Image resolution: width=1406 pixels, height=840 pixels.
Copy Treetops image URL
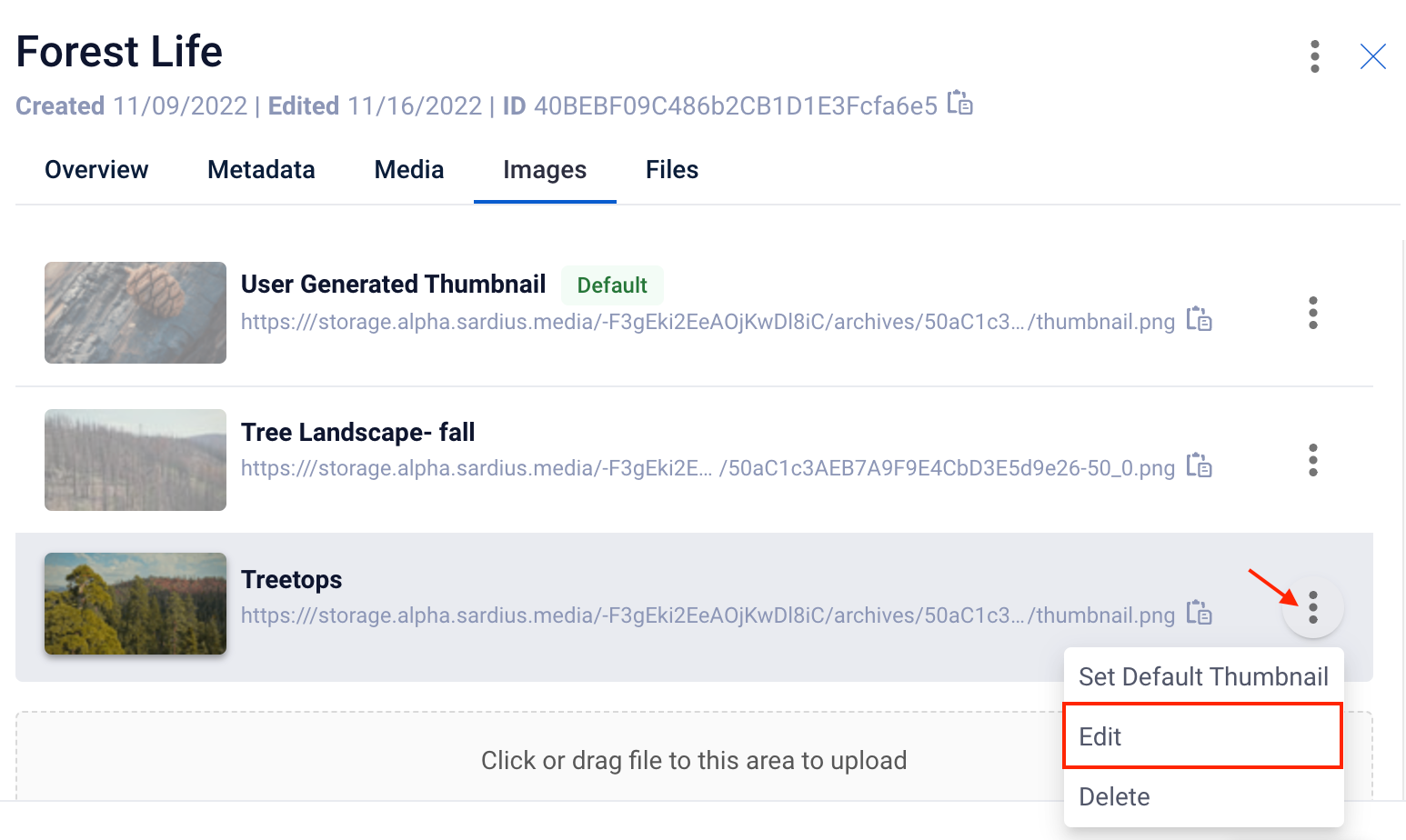click(x=1199, y=613)
